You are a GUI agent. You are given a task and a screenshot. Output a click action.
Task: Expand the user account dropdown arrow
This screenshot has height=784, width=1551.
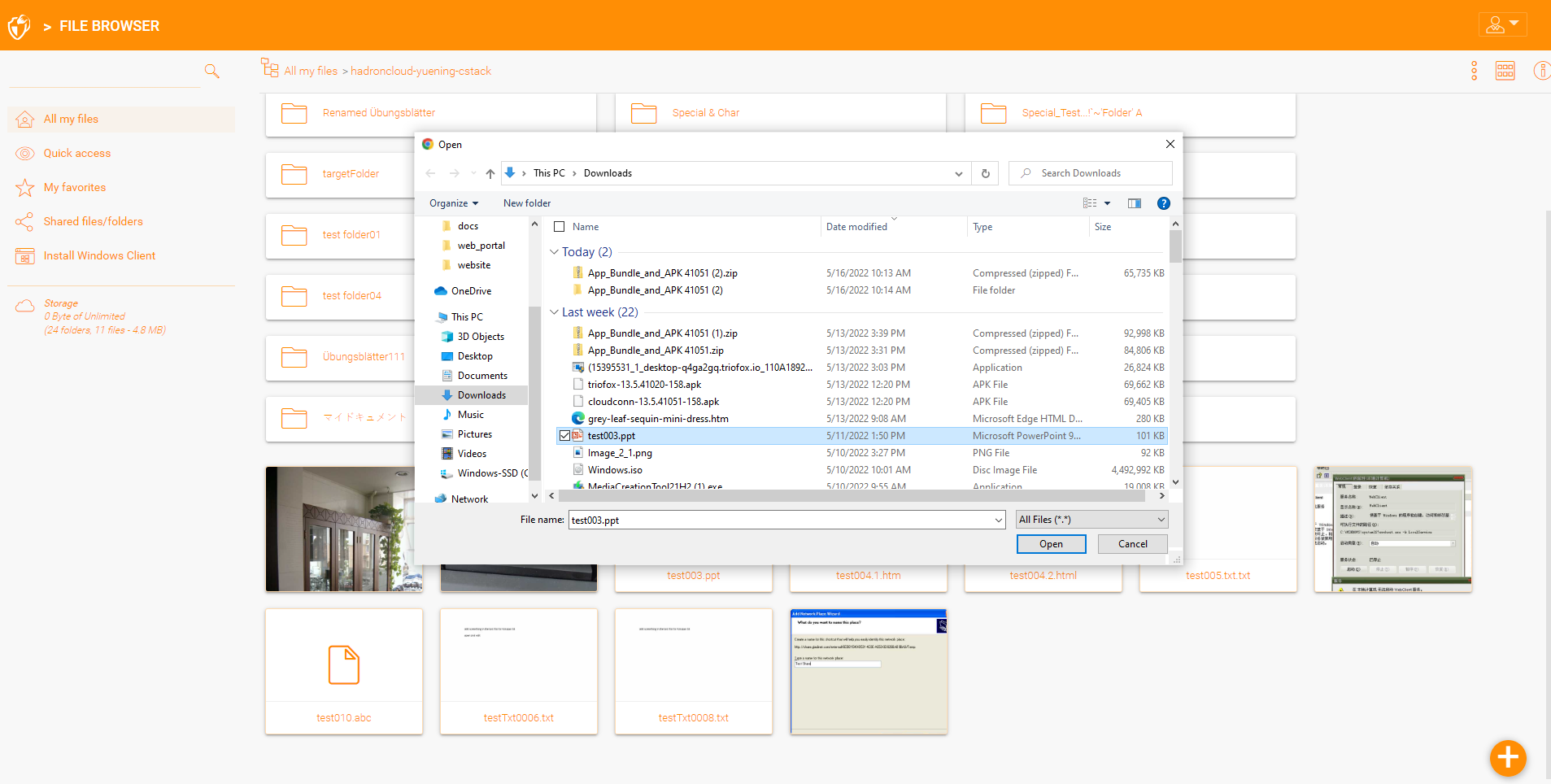tap(1514, 23)
